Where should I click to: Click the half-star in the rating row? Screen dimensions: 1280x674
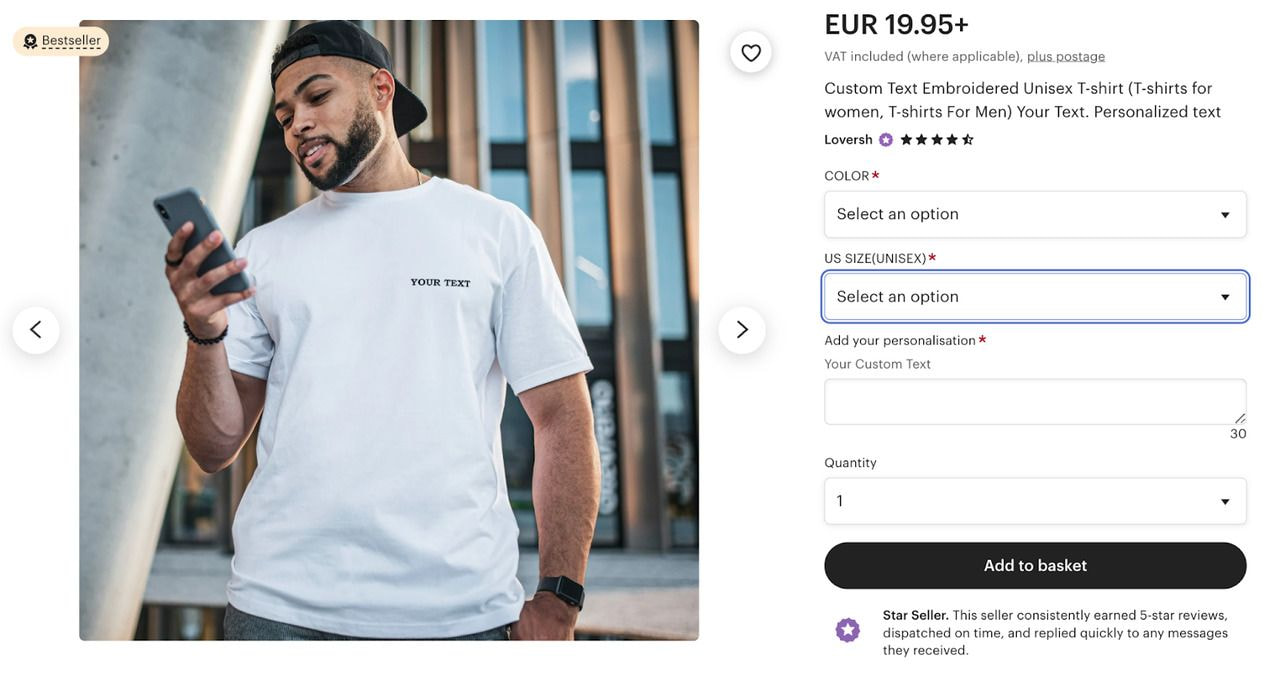pyautogui.click(x=967, y=140)
